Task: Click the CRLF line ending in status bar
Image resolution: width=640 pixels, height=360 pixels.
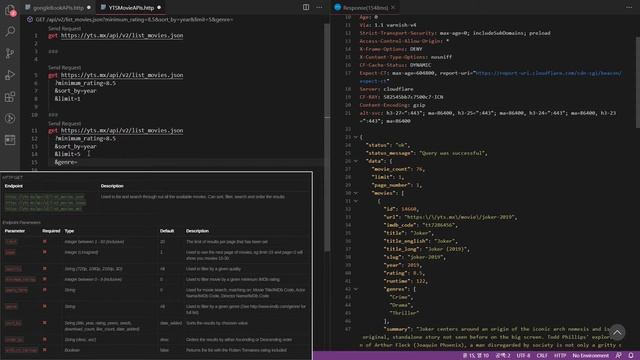Action: pos(542,356)
